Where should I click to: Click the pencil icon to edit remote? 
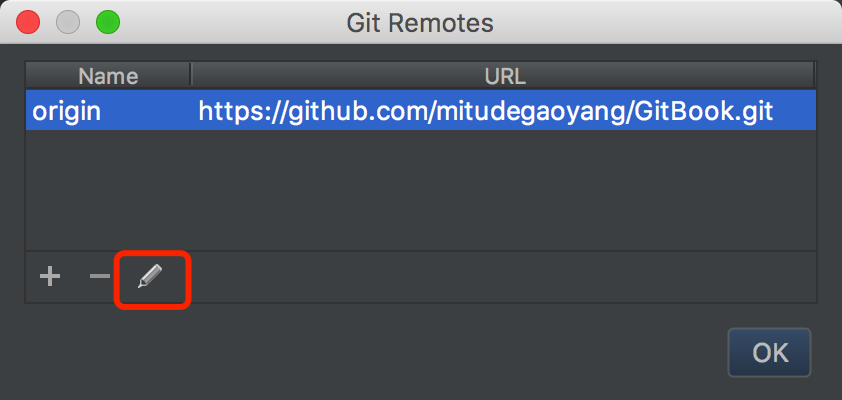click(150, 276)
